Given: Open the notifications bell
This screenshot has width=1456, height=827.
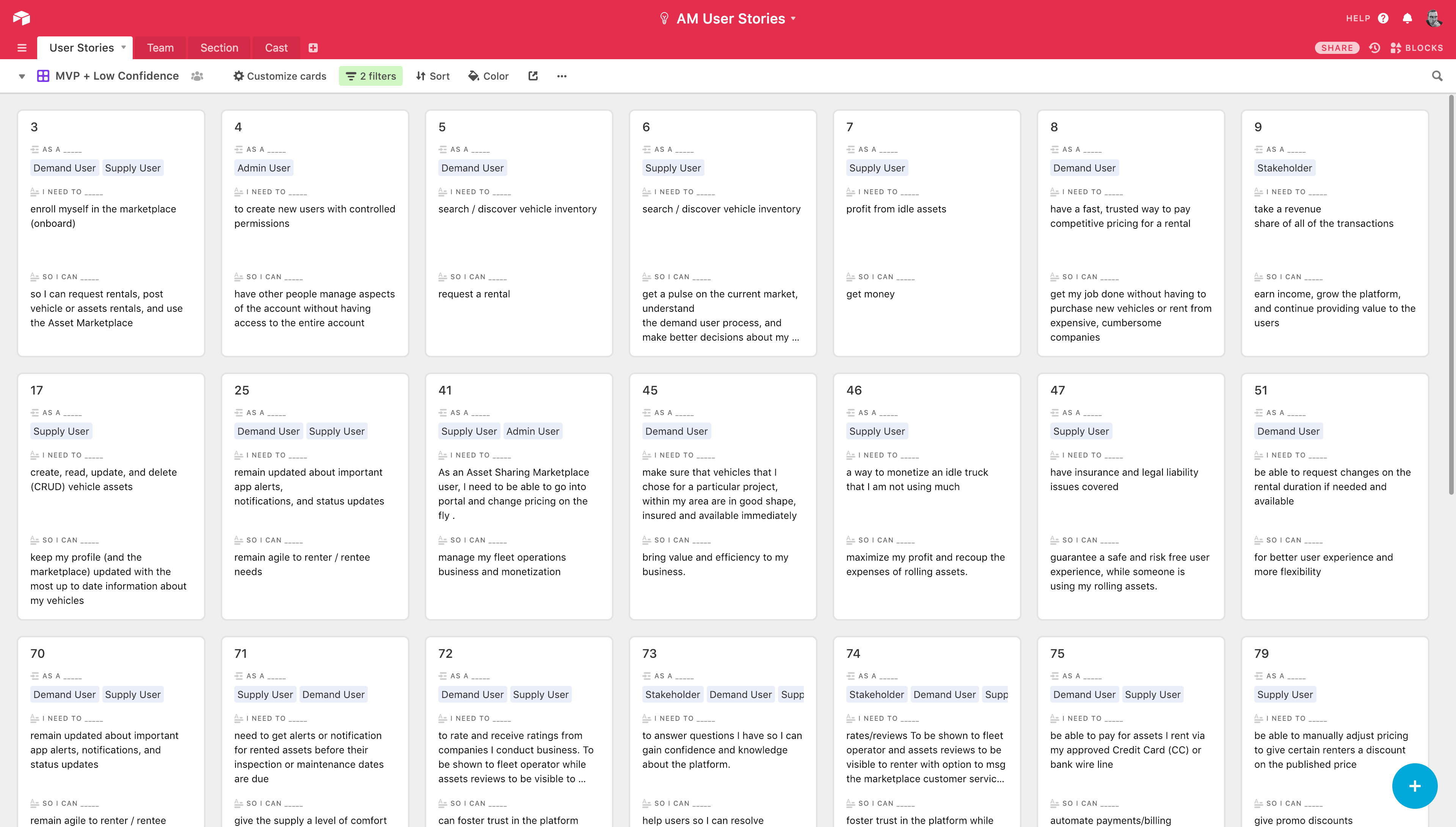Looking at the screenshot, I should (x=1407, y=18).
